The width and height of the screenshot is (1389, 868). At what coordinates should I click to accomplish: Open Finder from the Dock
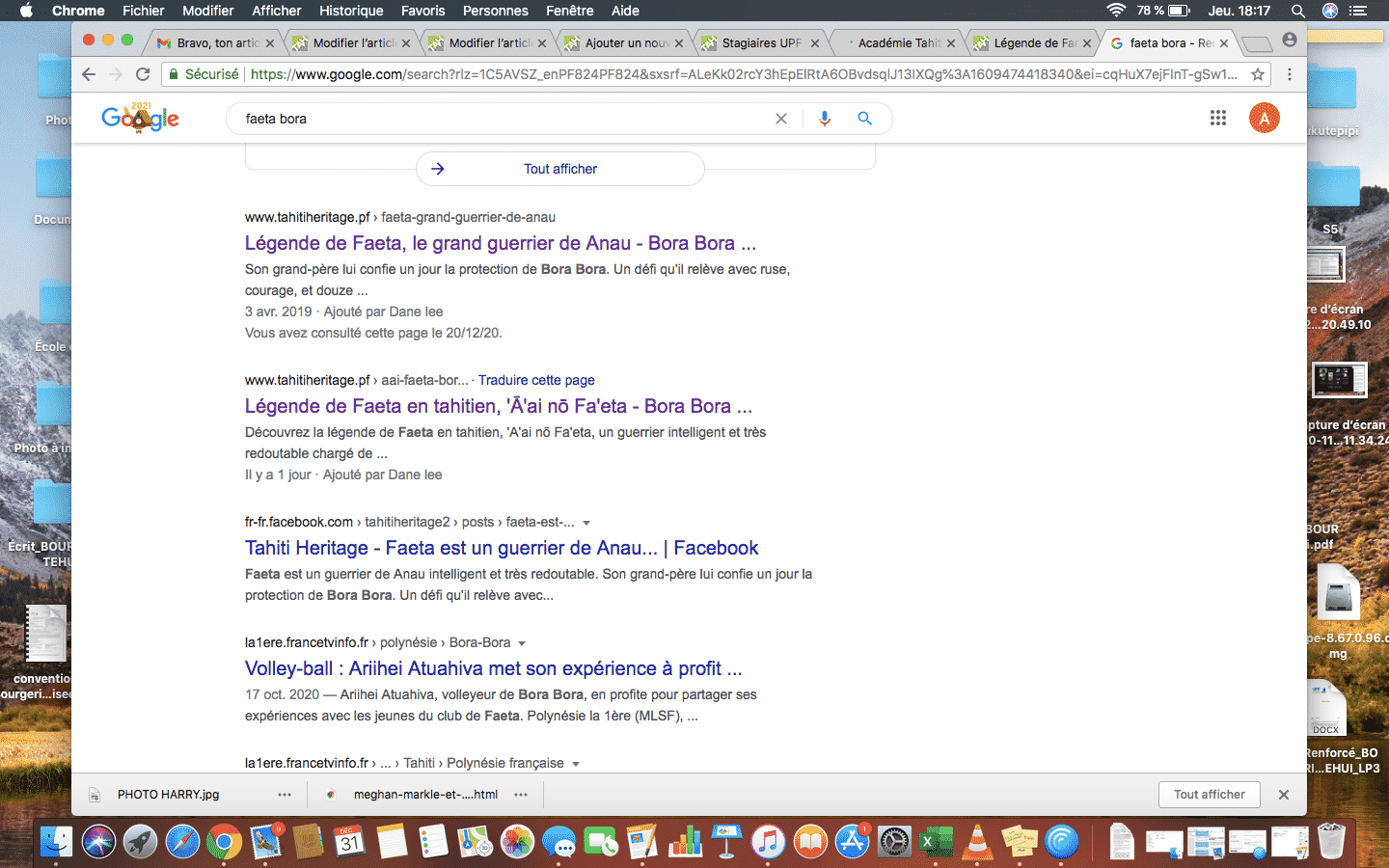(56, 842)
